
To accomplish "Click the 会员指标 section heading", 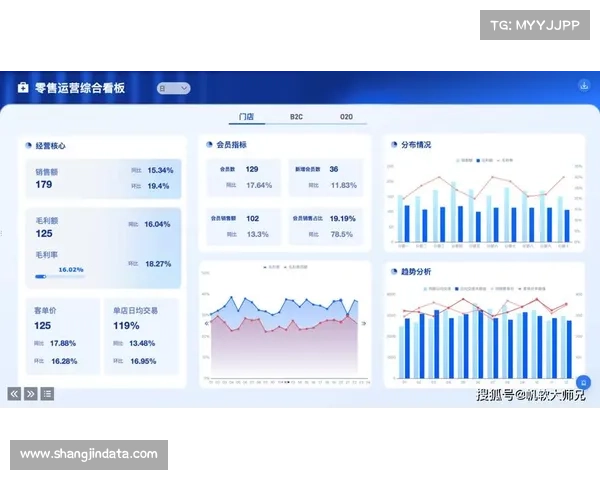I will coord(232,144).
